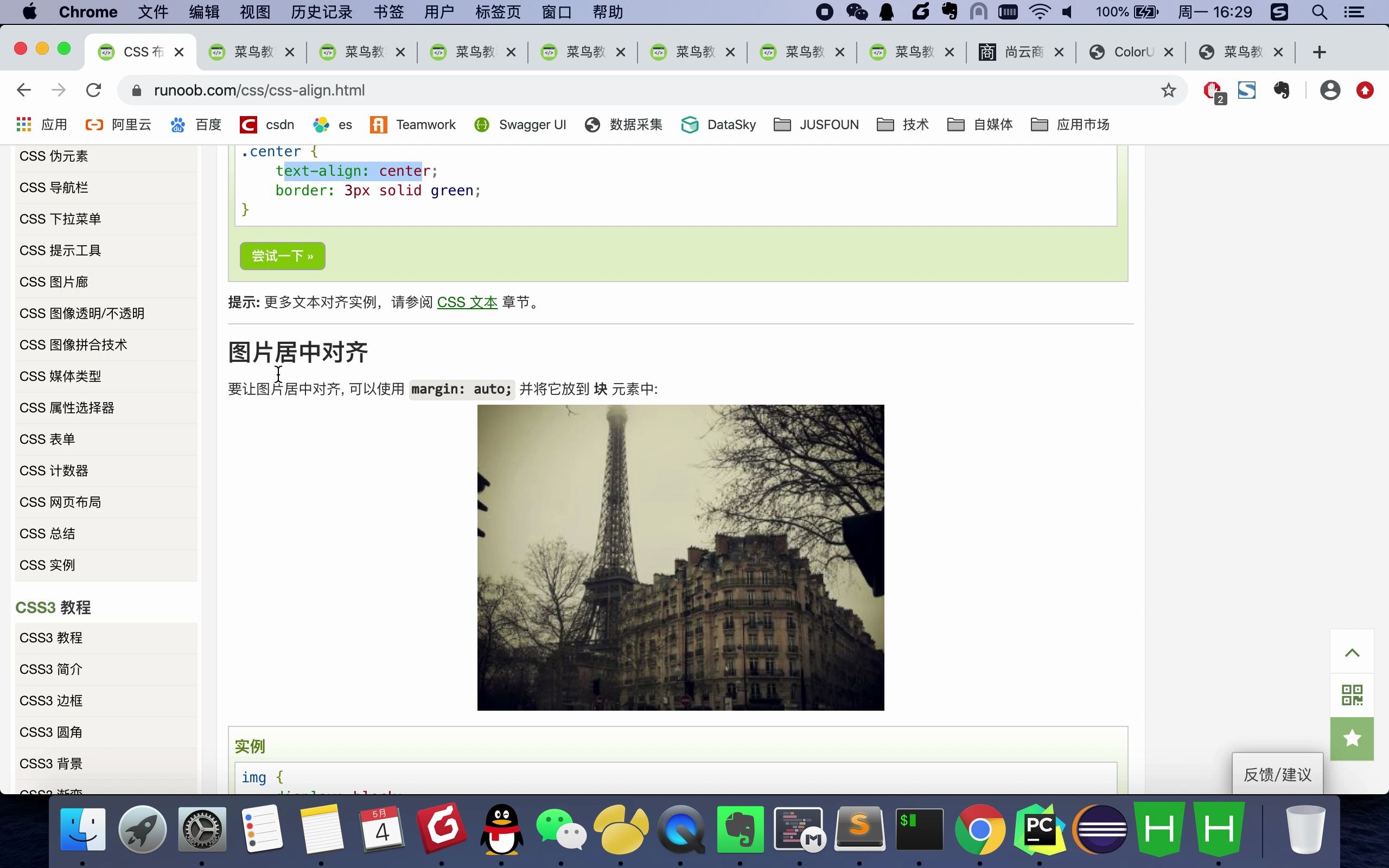Click the CSS 文本 hyperlink in content
The image size is (1389, 868).
pyautogui.click(x=467, y=302)
